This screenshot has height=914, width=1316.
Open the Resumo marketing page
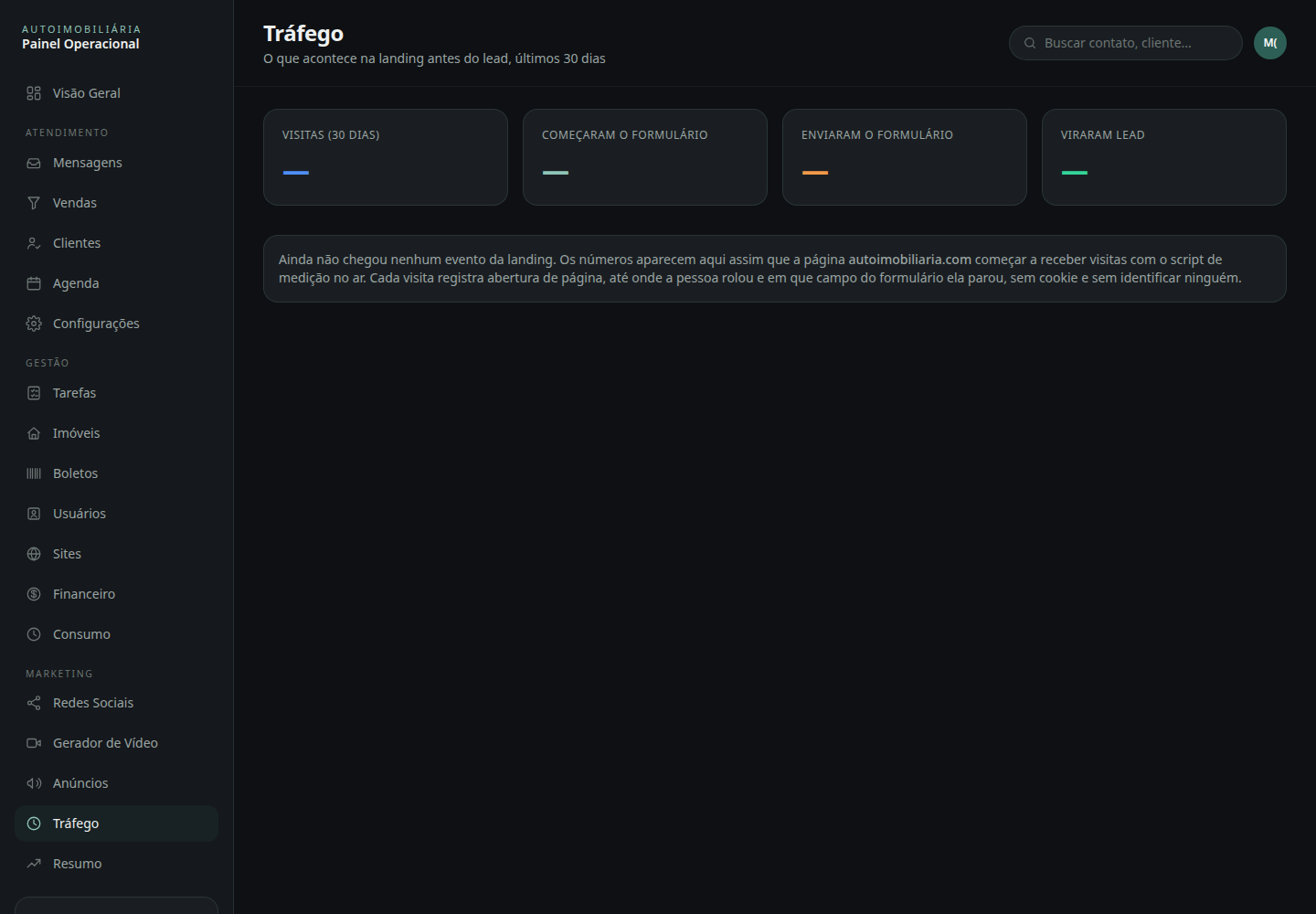[116, 864]
